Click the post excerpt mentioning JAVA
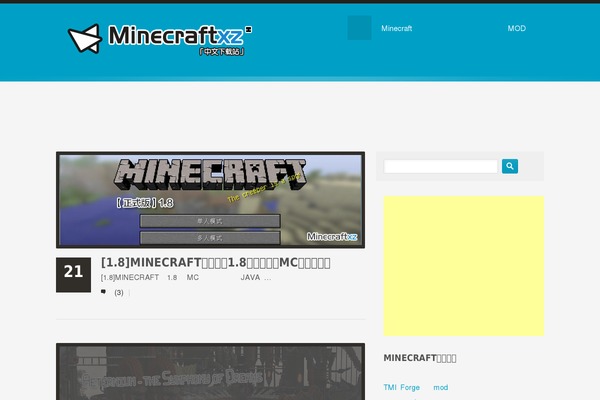This screenshot has width=600, height=400. pyautogui.click(x=186, y=278)
